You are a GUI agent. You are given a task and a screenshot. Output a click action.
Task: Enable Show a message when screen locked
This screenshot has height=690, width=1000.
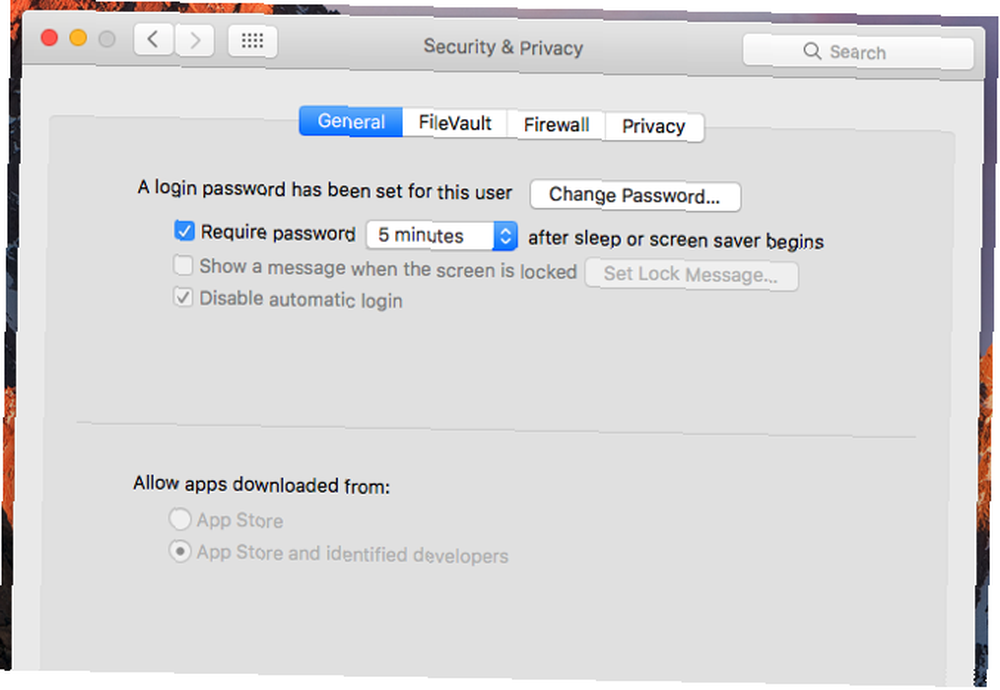point(183,265)
